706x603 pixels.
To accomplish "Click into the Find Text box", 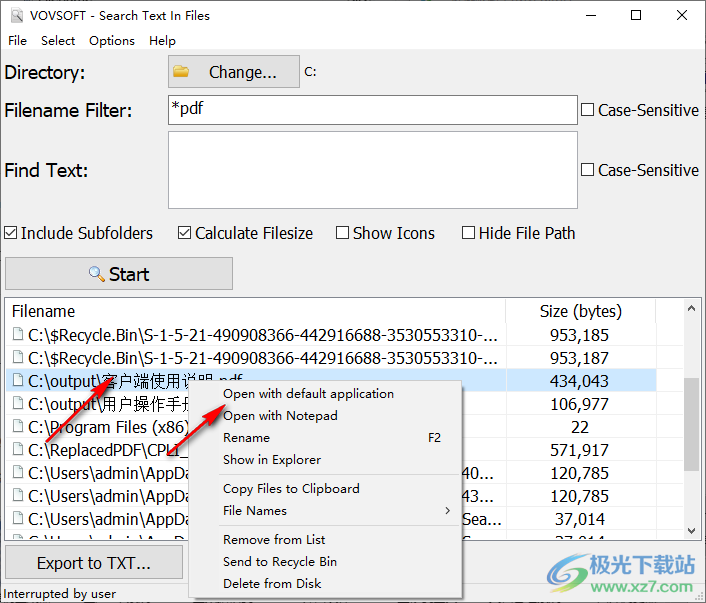I will [372, 170].
